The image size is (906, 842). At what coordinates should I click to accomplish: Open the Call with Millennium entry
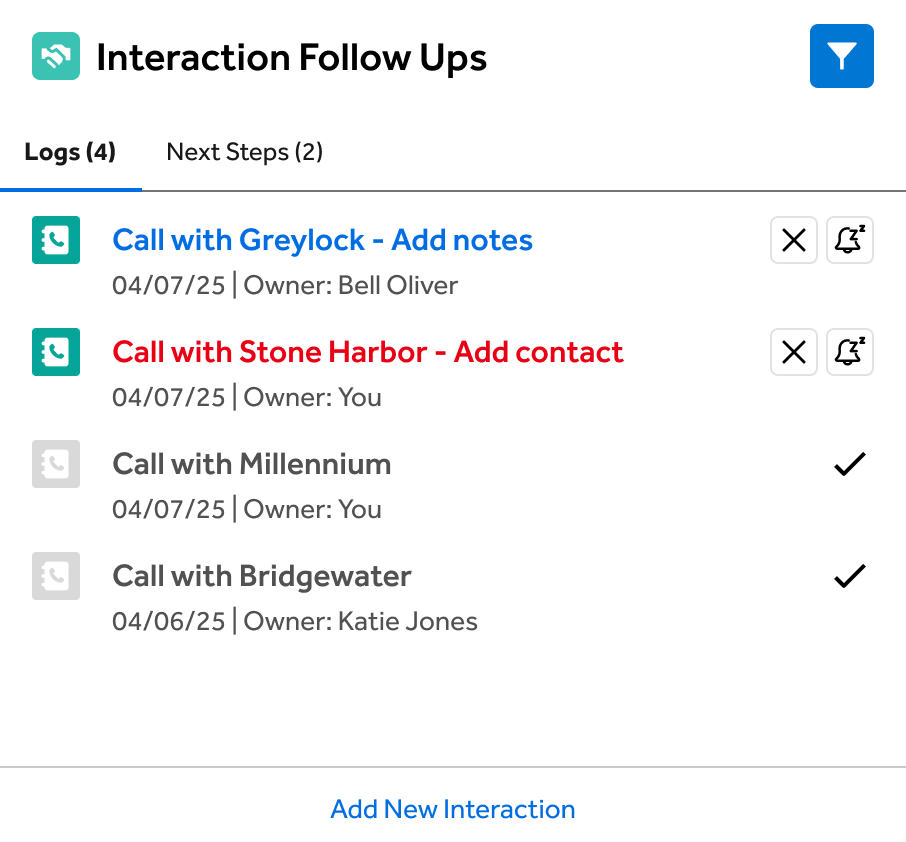tap(251, 464)
